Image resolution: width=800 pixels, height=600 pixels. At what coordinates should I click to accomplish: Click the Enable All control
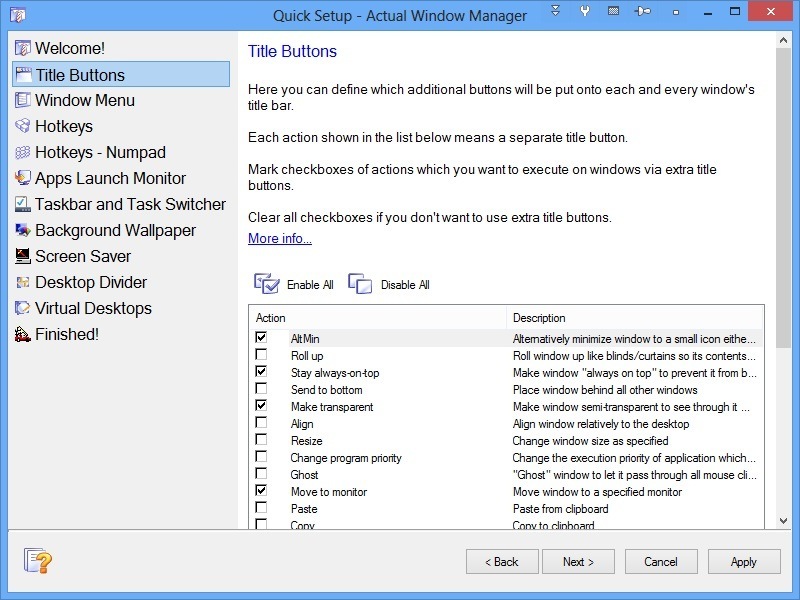click(293, 284)
